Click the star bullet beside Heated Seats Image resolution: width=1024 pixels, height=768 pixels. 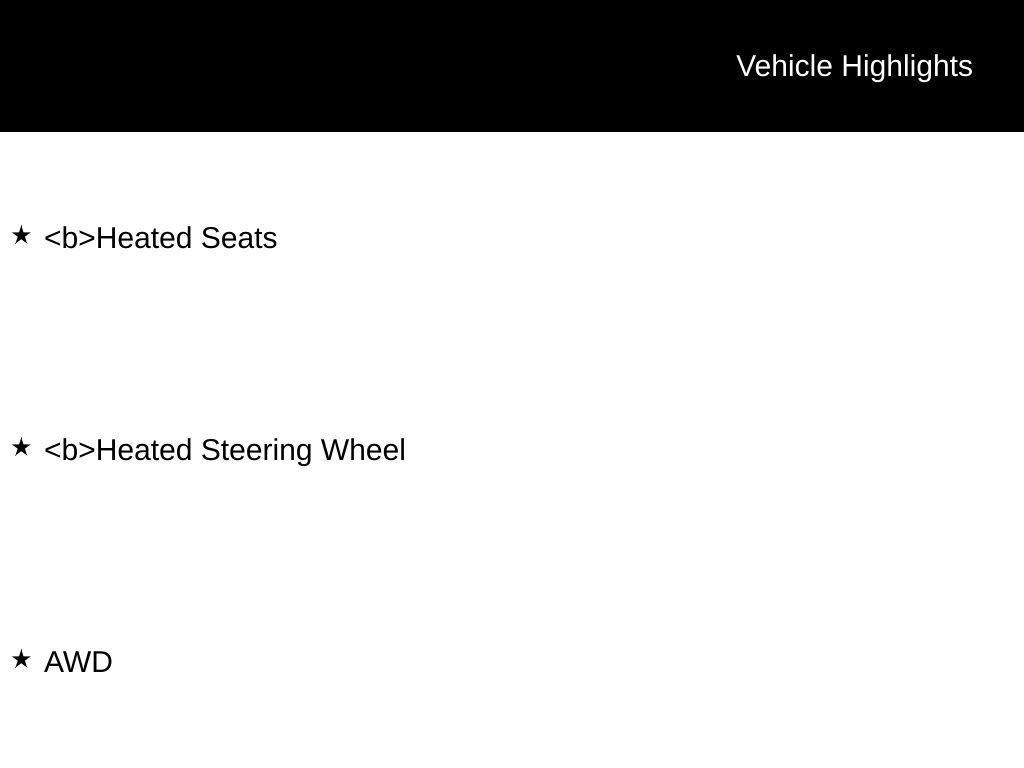[21, 236]
